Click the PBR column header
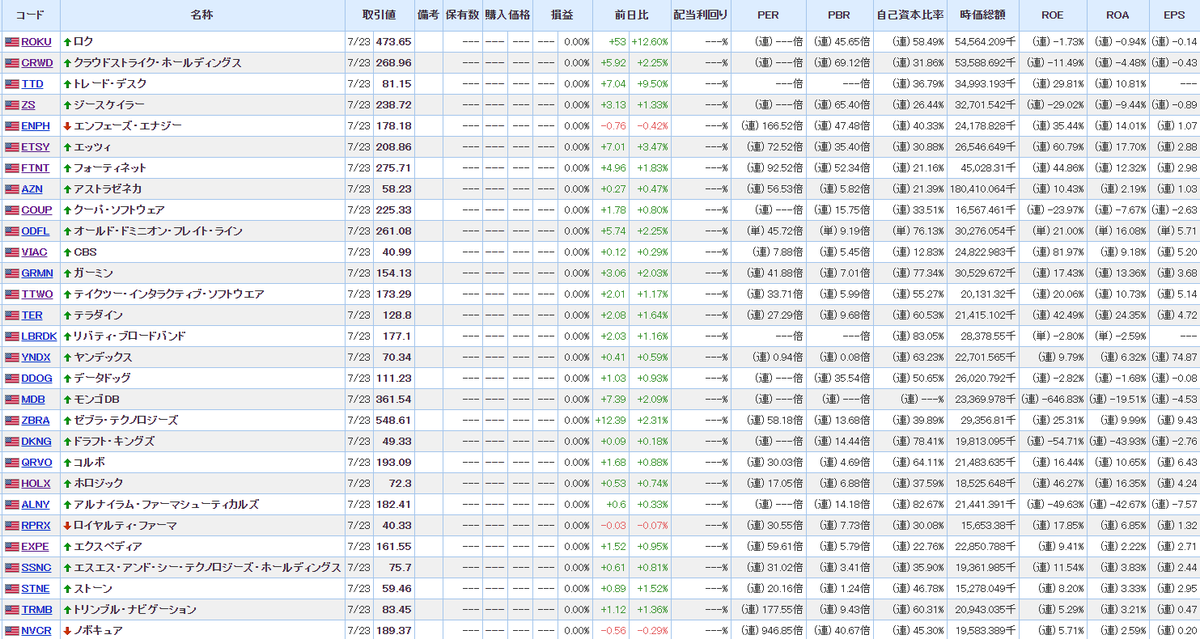This screenshot has height=639, width=1200. pos(839,16)
